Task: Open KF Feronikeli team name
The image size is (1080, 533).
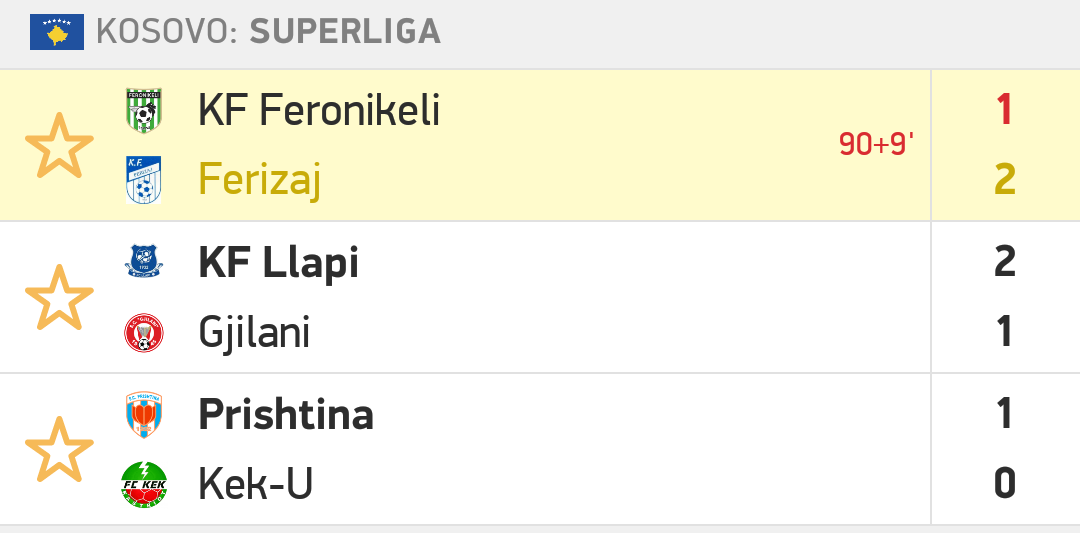Action: click(319, 110)
